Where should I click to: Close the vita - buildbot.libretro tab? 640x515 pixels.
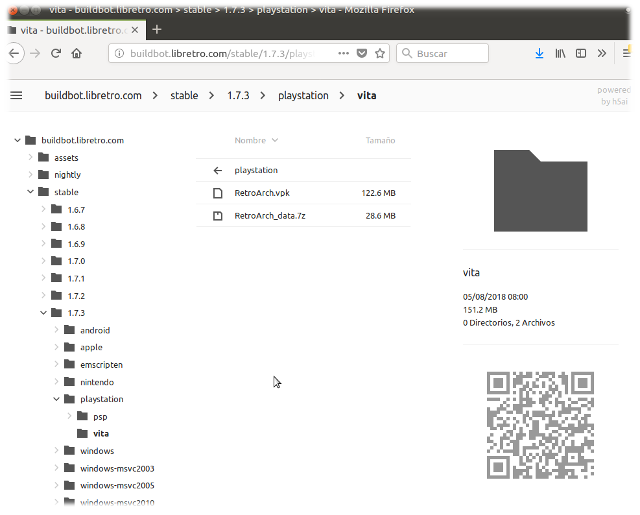135,30
